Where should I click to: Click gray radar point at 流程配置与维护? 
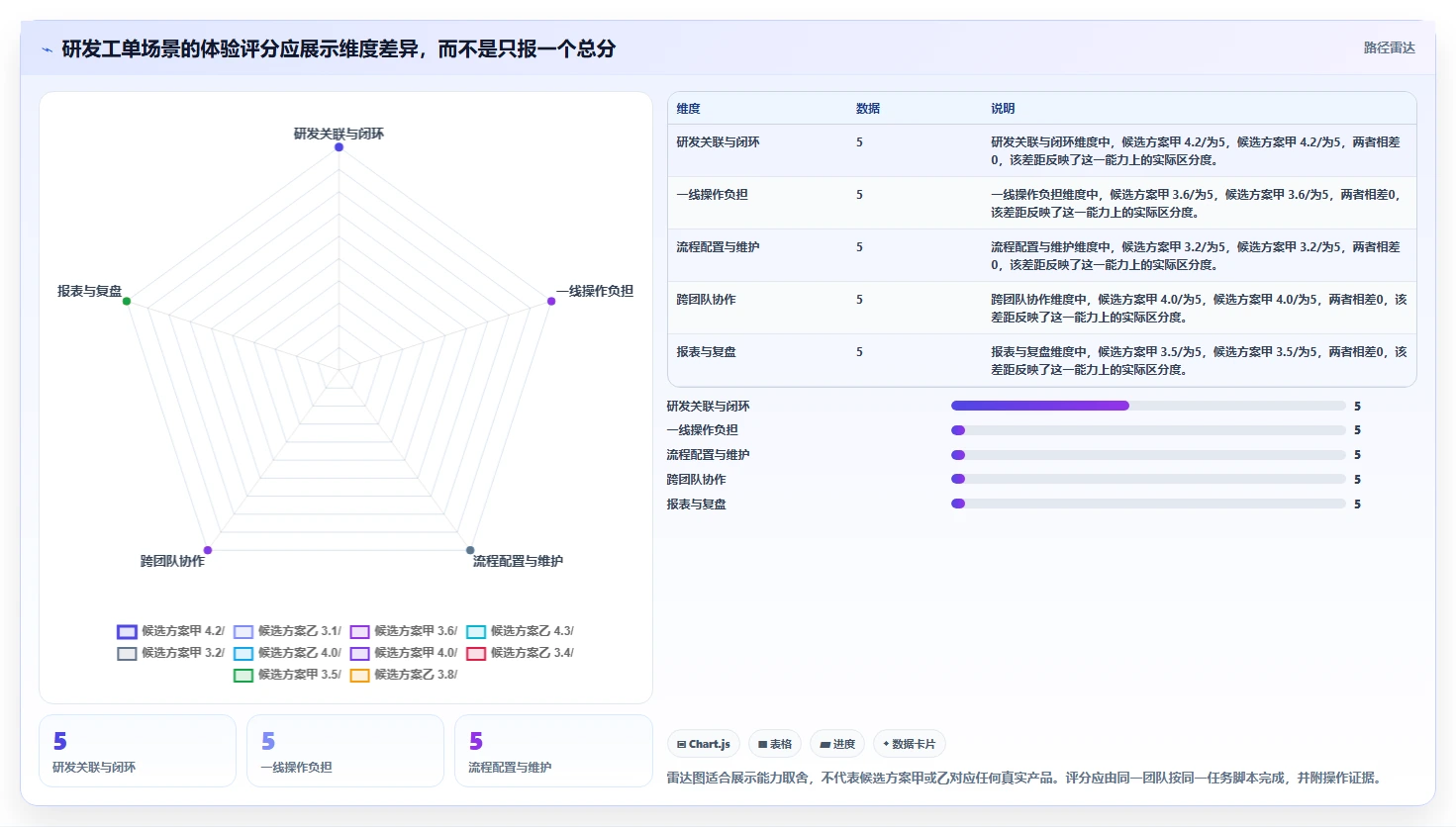[x=470, y=550]
